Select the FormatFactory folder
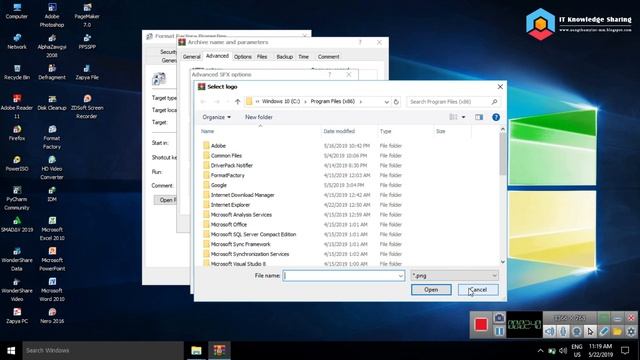Viewport: 640px width, 360px height. click(227, 175)
